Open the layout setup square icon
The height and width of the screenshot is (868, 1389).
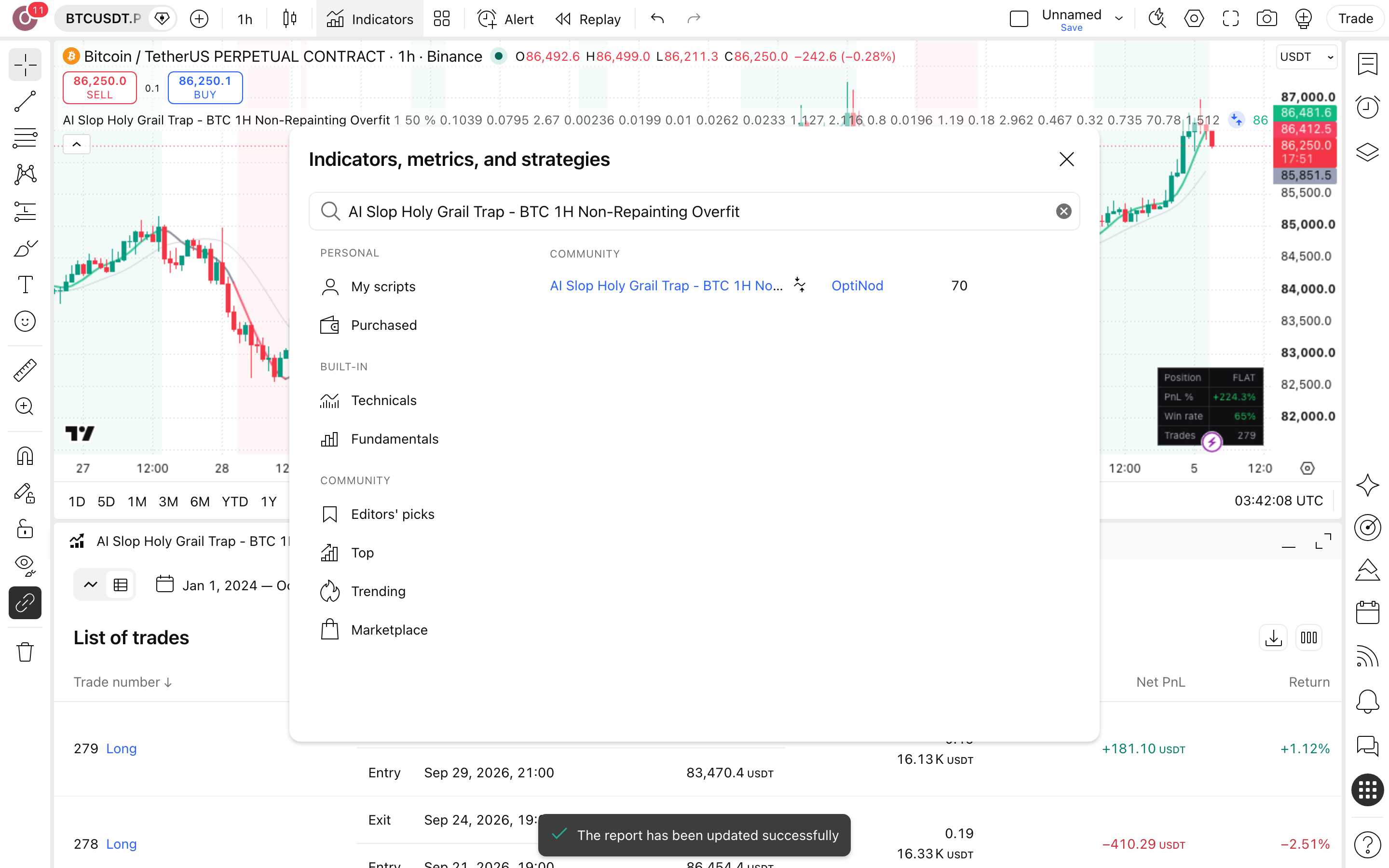[x=1019, y=19]
